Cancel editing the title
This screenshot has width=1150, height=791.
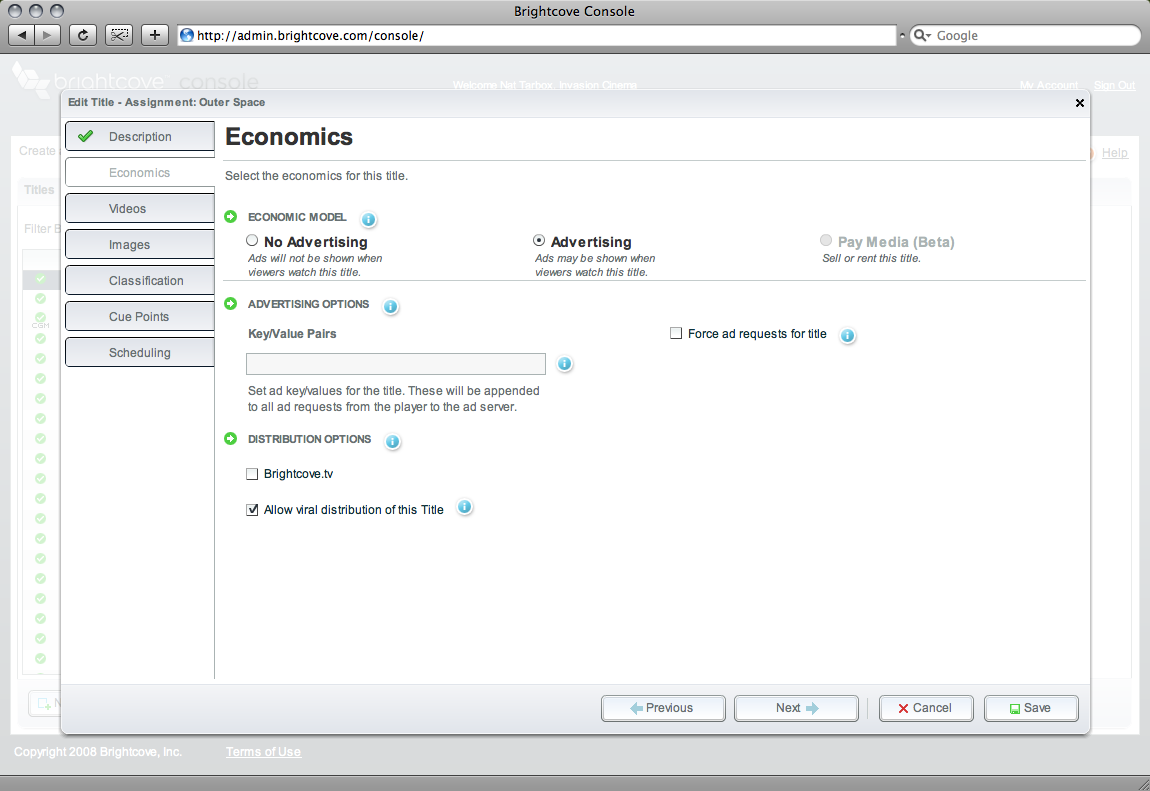[x=926, y=708]
